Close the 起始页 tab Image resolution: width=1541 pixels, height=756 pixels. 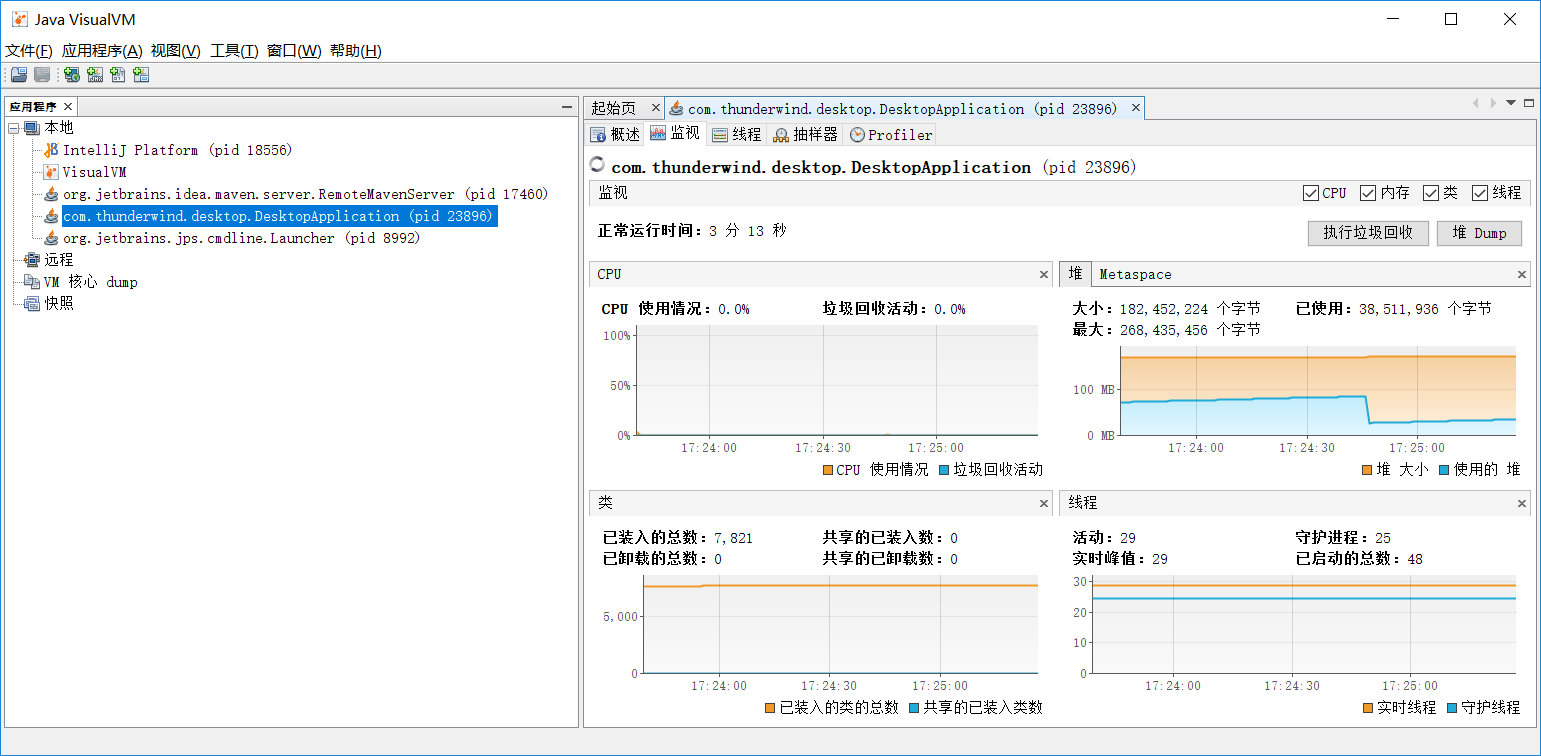click(x=655, y=108)
